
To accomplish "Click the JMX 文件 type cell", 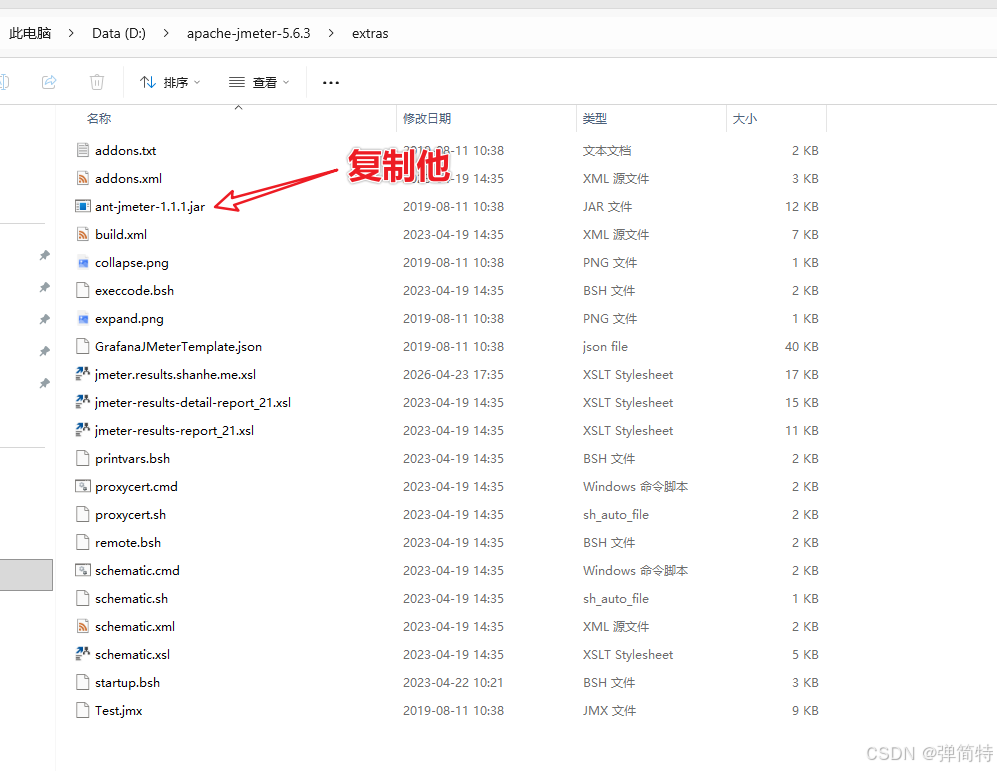I will tap(609, 710).
